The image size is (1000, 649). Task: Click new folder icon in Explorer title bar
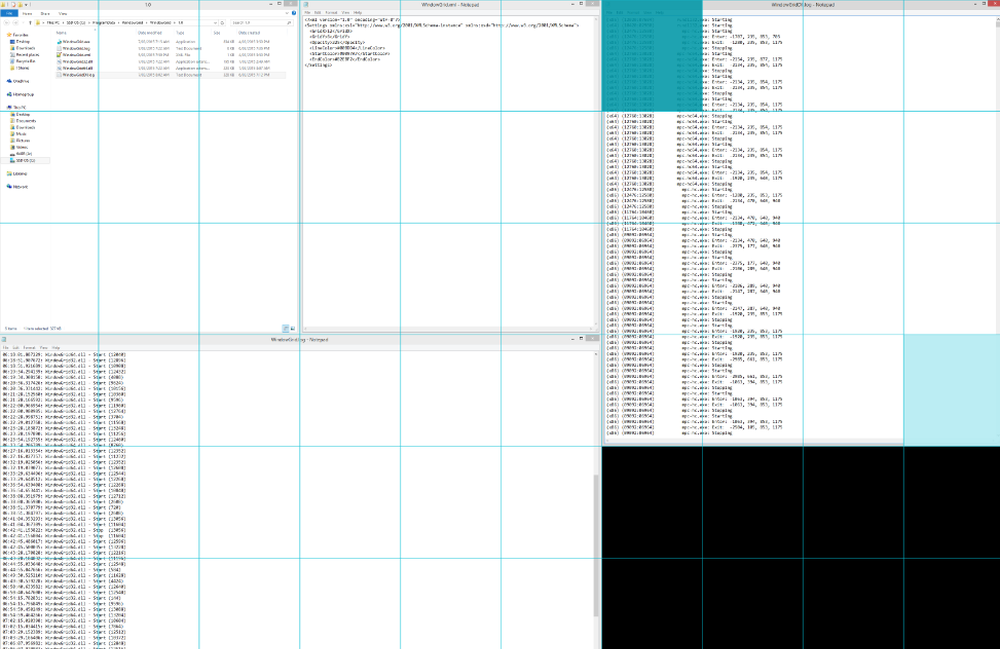click(x=20, y=4)
